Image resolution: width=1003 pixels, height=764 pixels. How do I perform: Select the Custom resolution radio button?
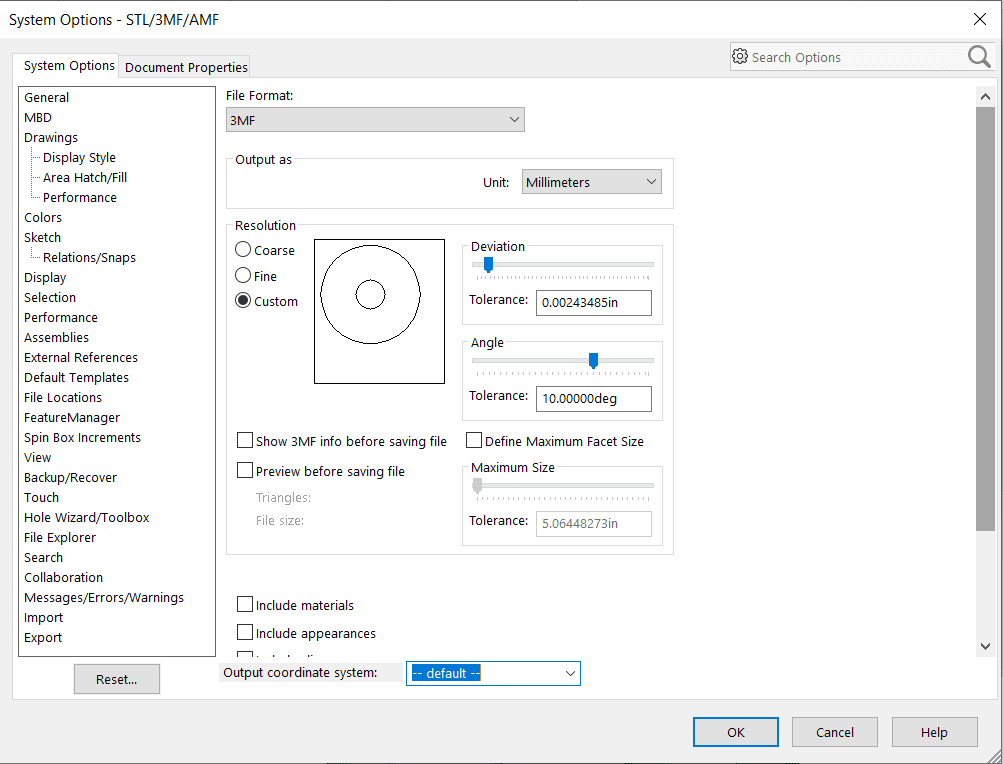(243, 300)
